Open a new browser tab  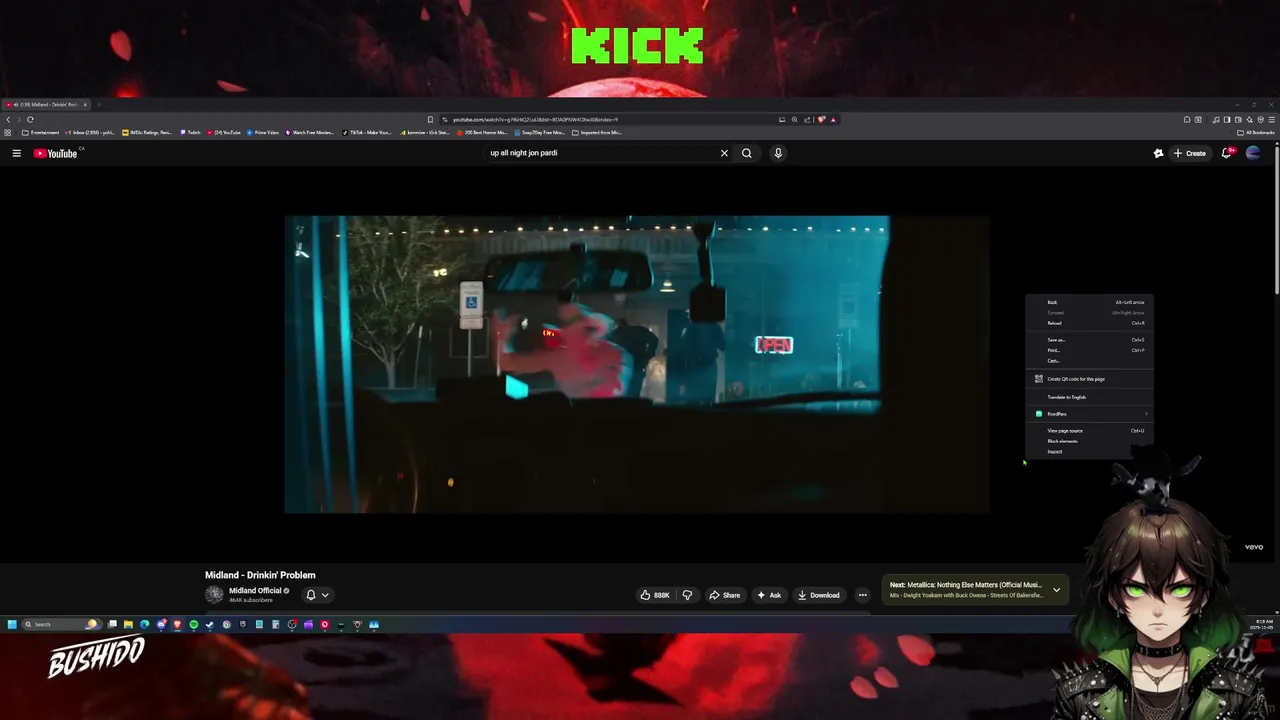(99, 104)
